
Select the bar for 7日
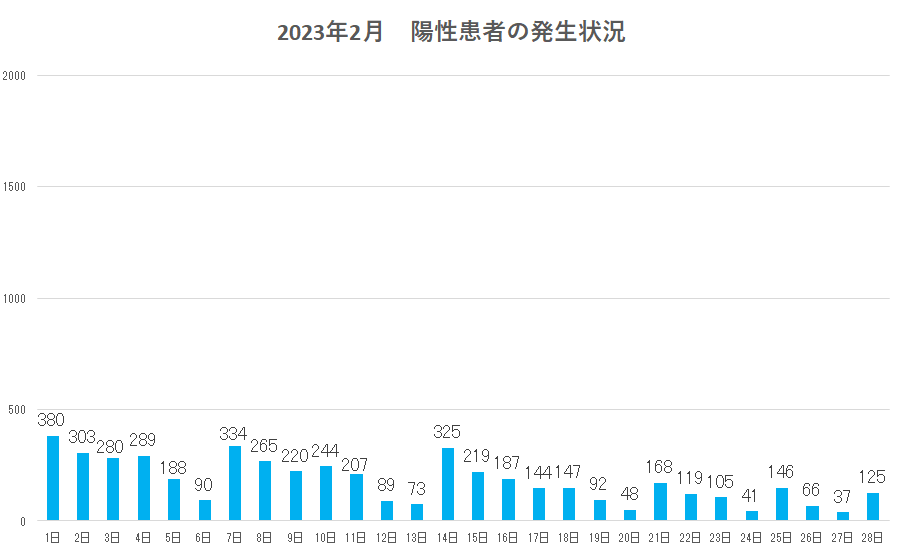pyautogui.click(x=235, y=484)
